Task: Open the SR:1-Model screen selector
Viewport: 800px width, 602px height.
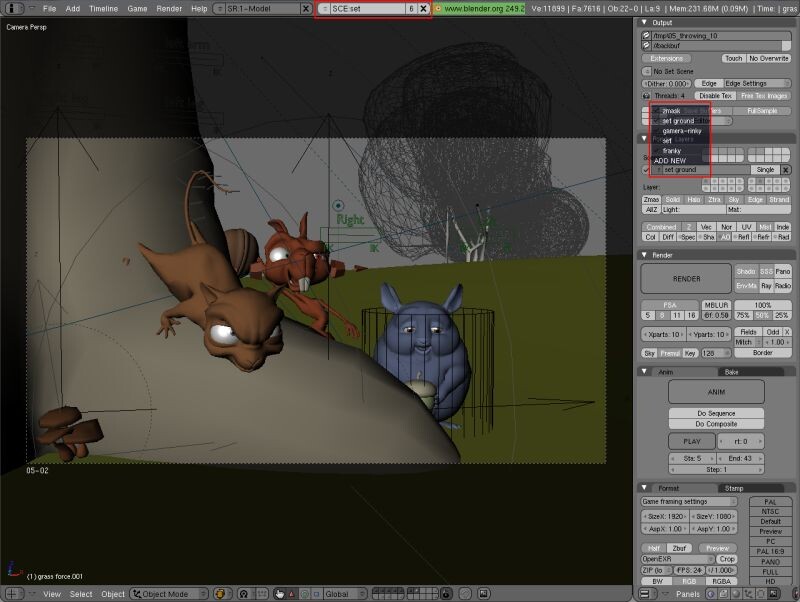Action: click(220, 9)
